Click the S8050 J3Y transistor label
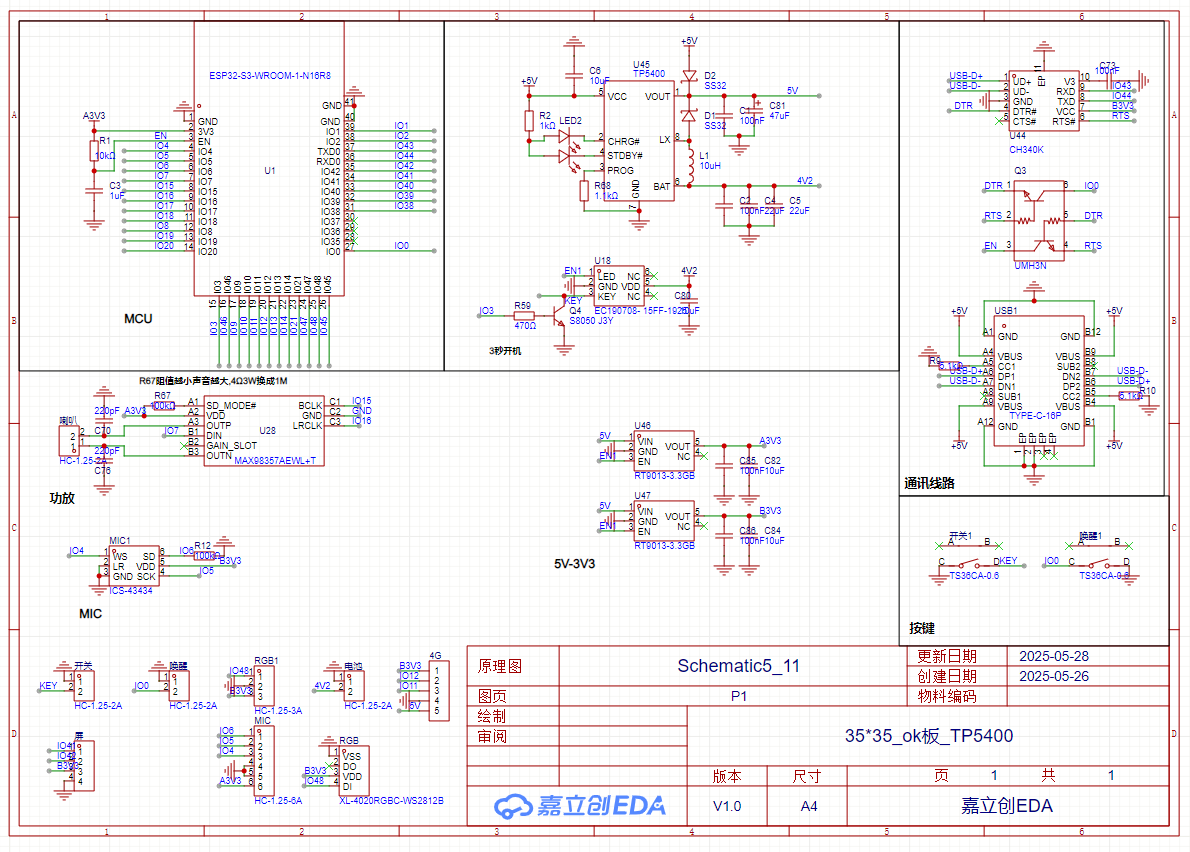The width and height of the screenshot is (1190, 852). (590, 321)
